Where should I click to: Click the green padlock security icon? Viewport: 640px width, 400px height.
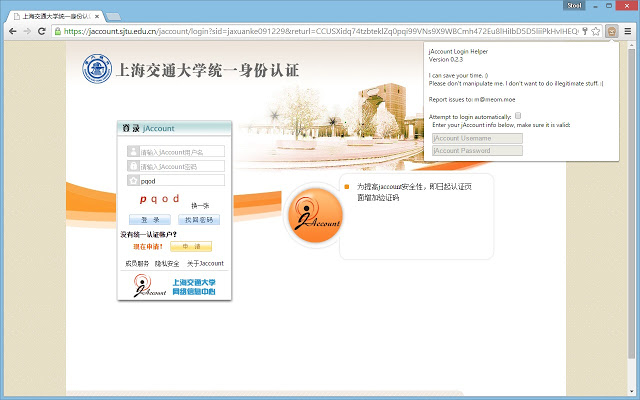point(58,31)
